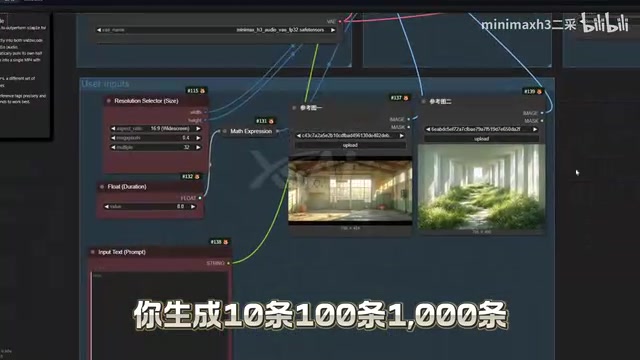Viewport: 640px width, 360px height.
Task: Click the #139 badge icon on 参考图二
Action: (539, 91)
